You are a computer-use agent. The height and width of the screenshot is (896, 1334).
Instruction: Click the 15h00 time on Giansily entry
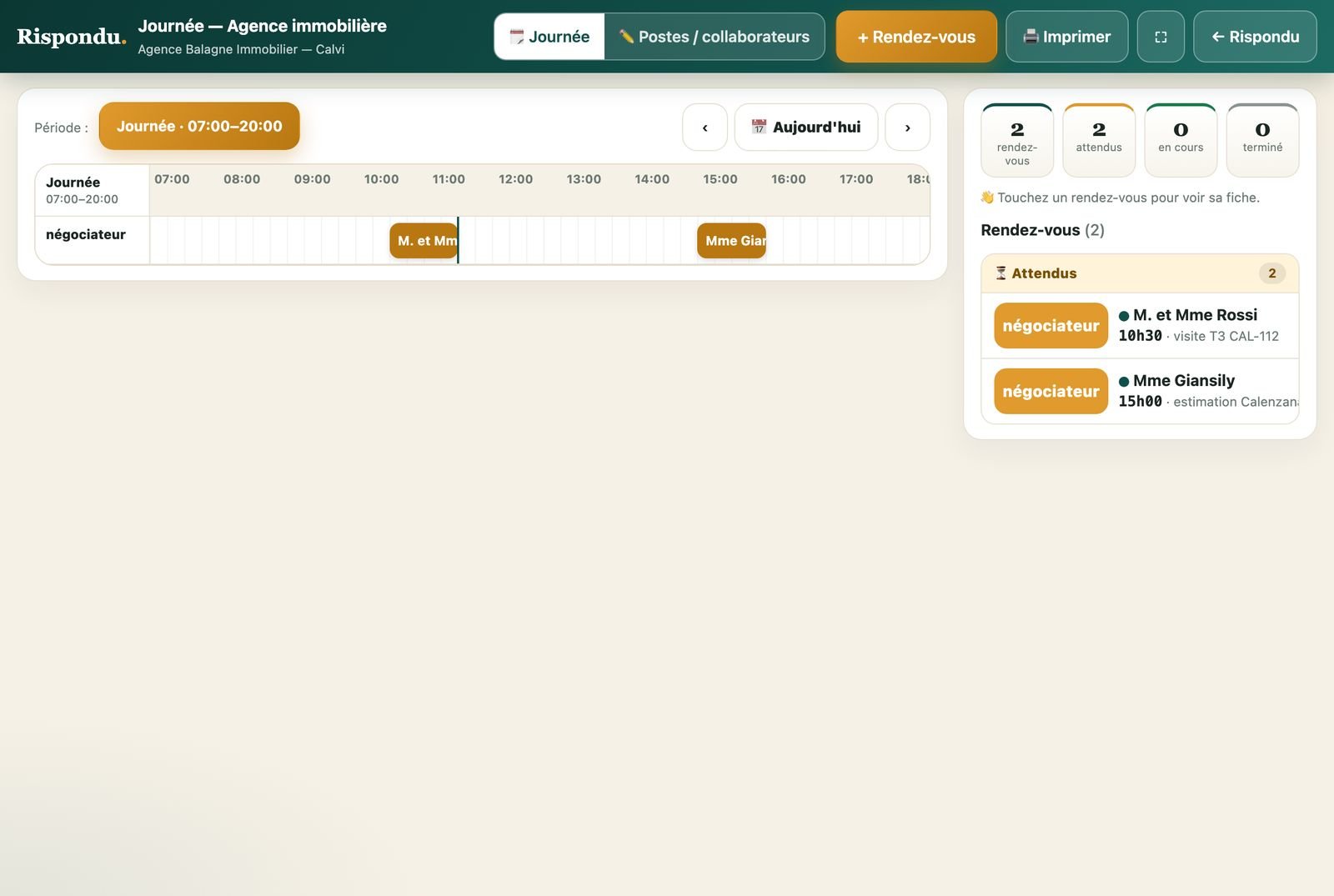(x=1140, y=402)
